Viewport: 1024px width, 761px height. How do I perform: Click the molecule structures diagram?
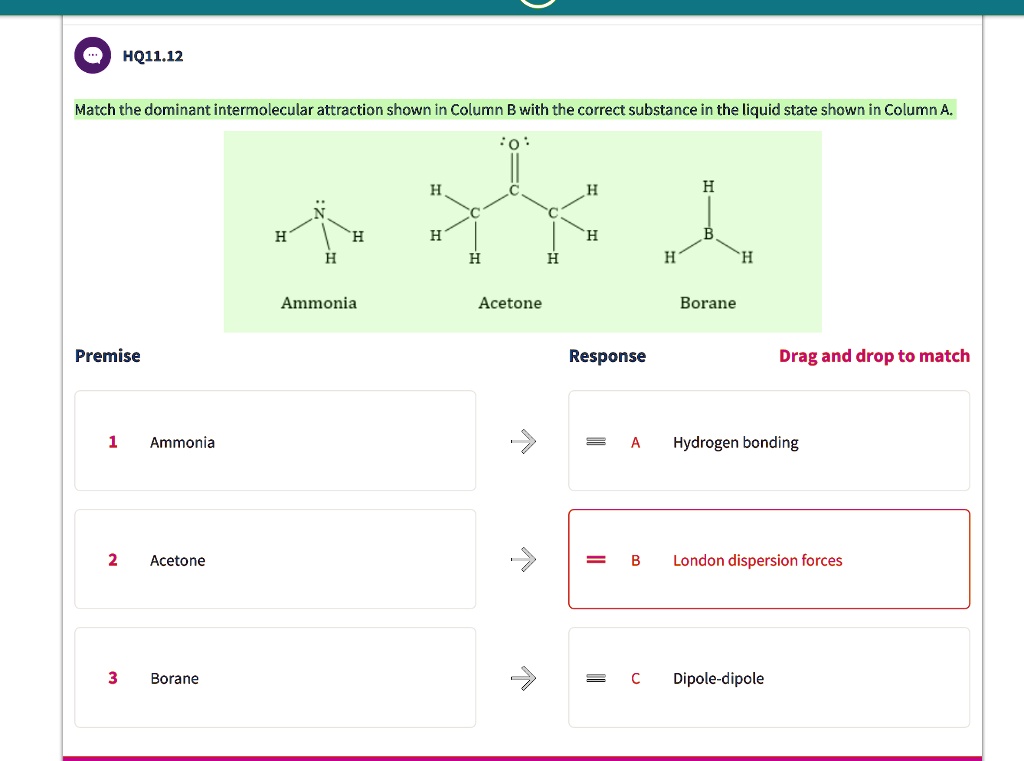[x=523, y=231]
